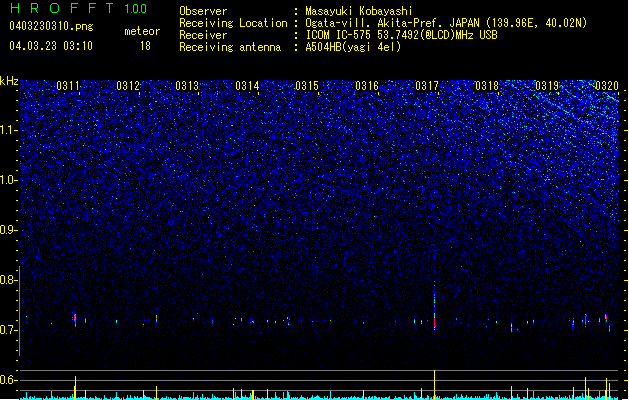Click the 0314 time marker

click(247, 86)
